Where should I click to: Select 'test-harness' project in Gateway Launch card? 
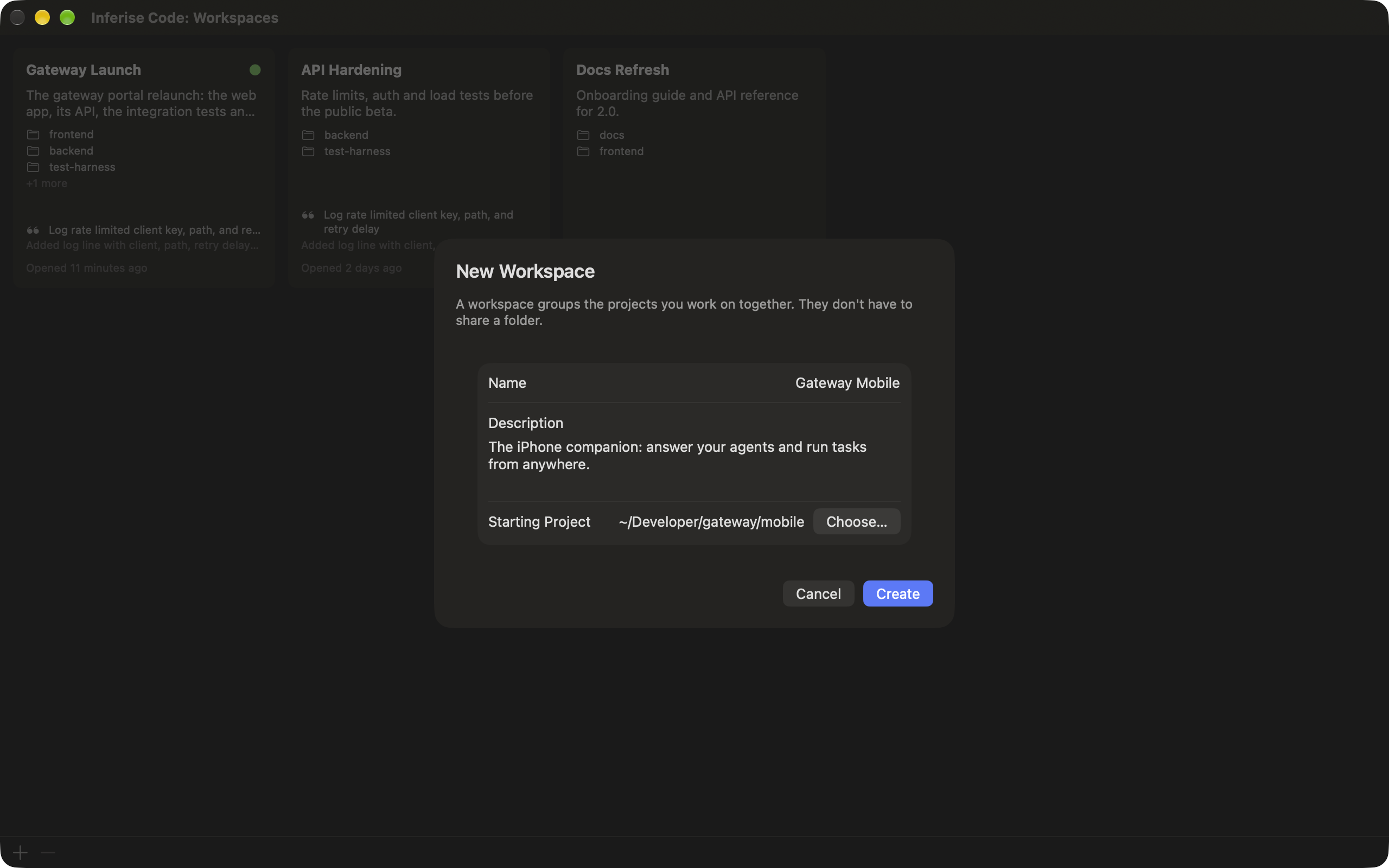pyautogui.click(x=82, y=167)
